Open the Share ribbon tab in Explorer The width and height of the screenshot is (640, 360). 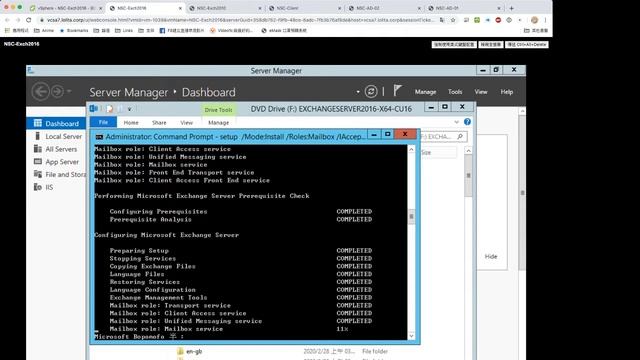point(159,122)
